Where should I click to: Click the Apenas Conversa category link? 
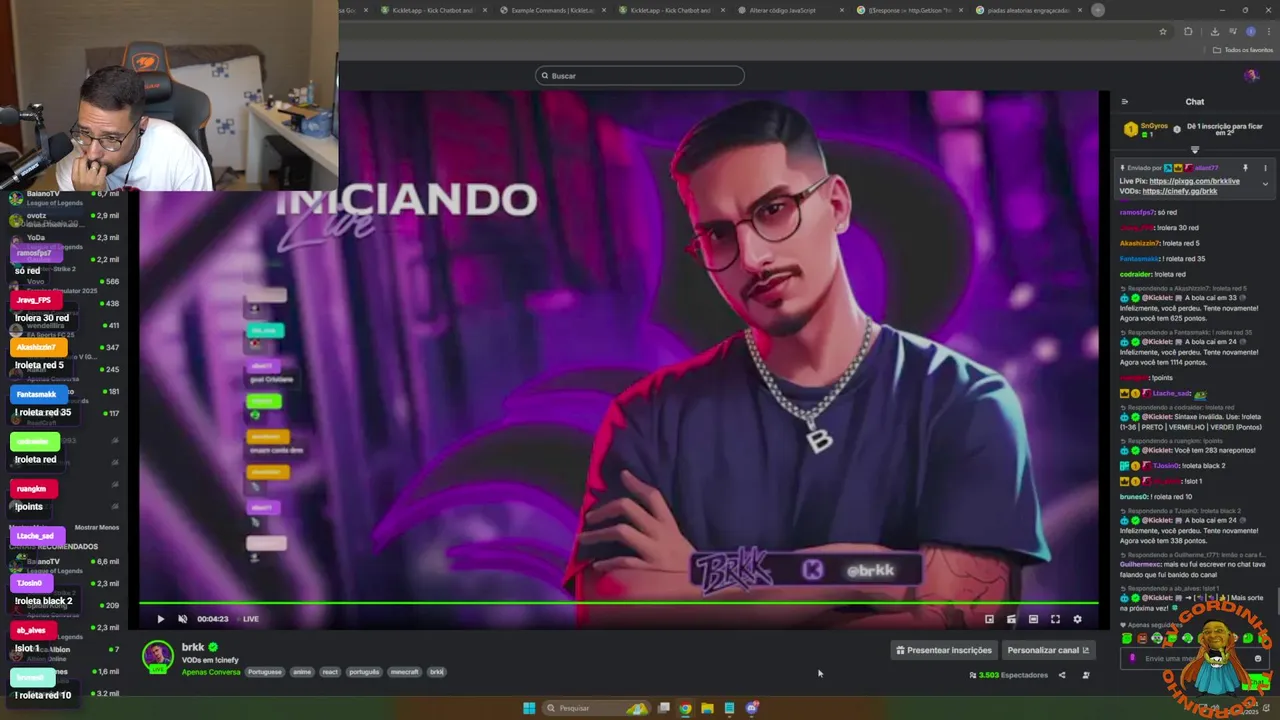point(211,672)
